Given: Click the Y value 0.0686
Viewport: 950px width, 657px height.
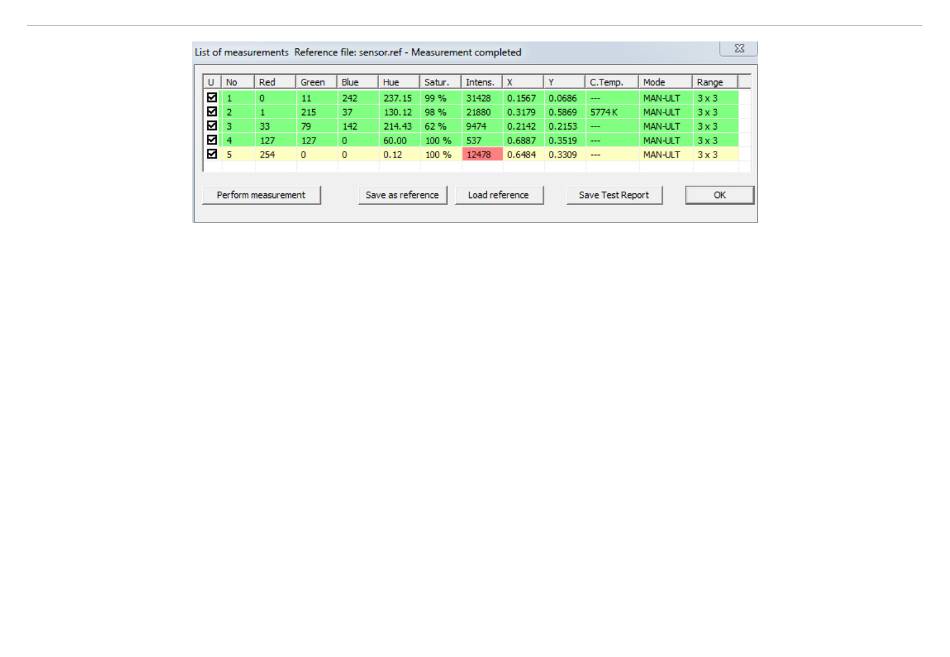Looking at the screenshot, I should (x=563, y=98).
